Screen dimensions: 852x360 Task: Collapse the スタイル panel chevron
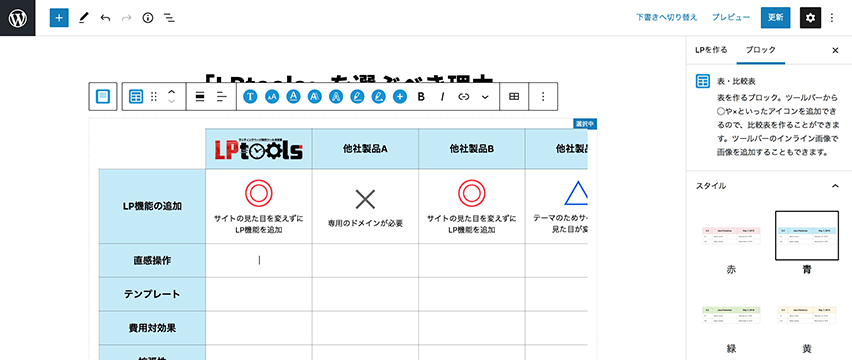(x=835, y=186)
